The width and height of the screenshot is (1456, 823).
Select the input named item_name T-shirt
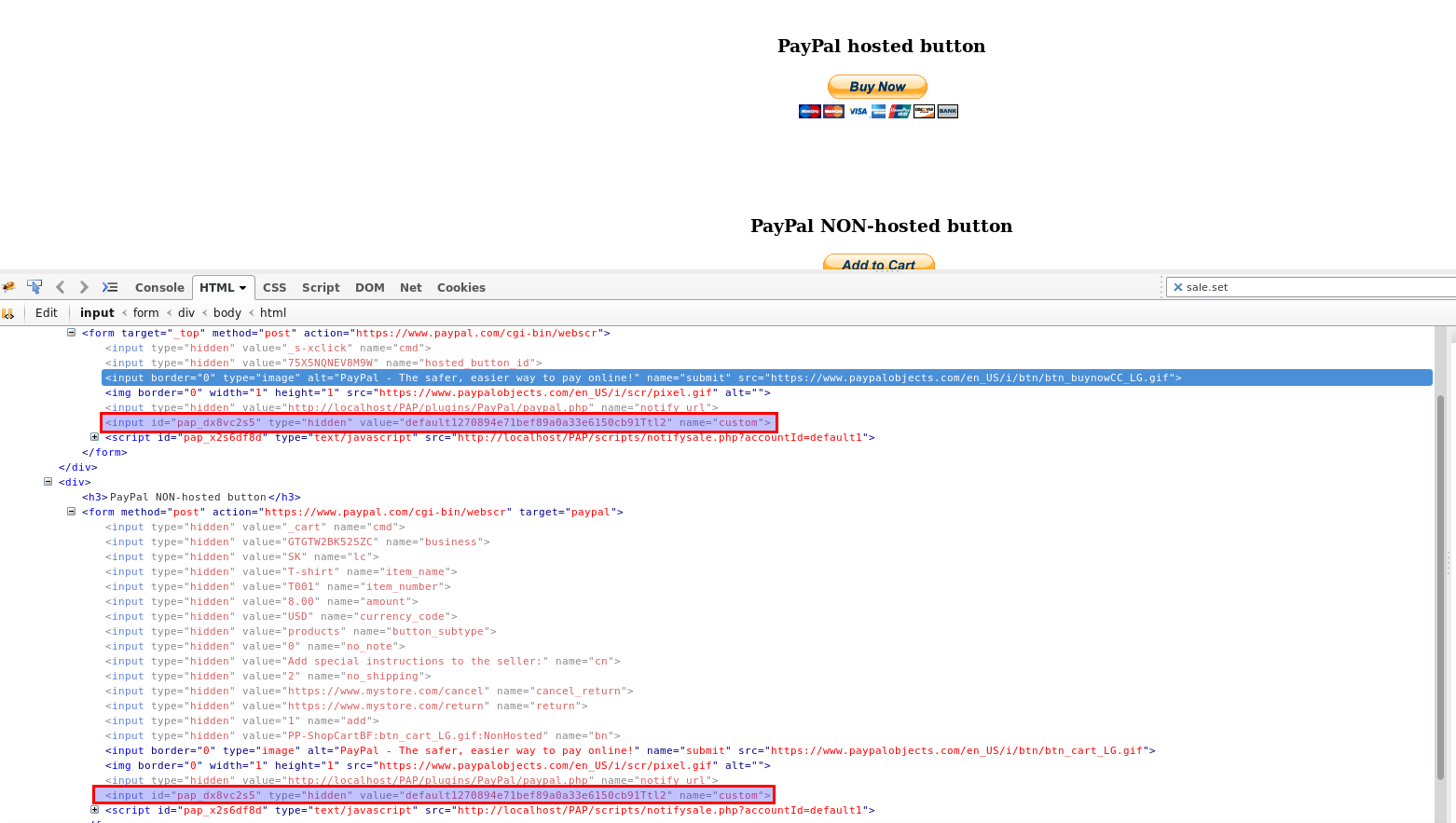point(281,571)
